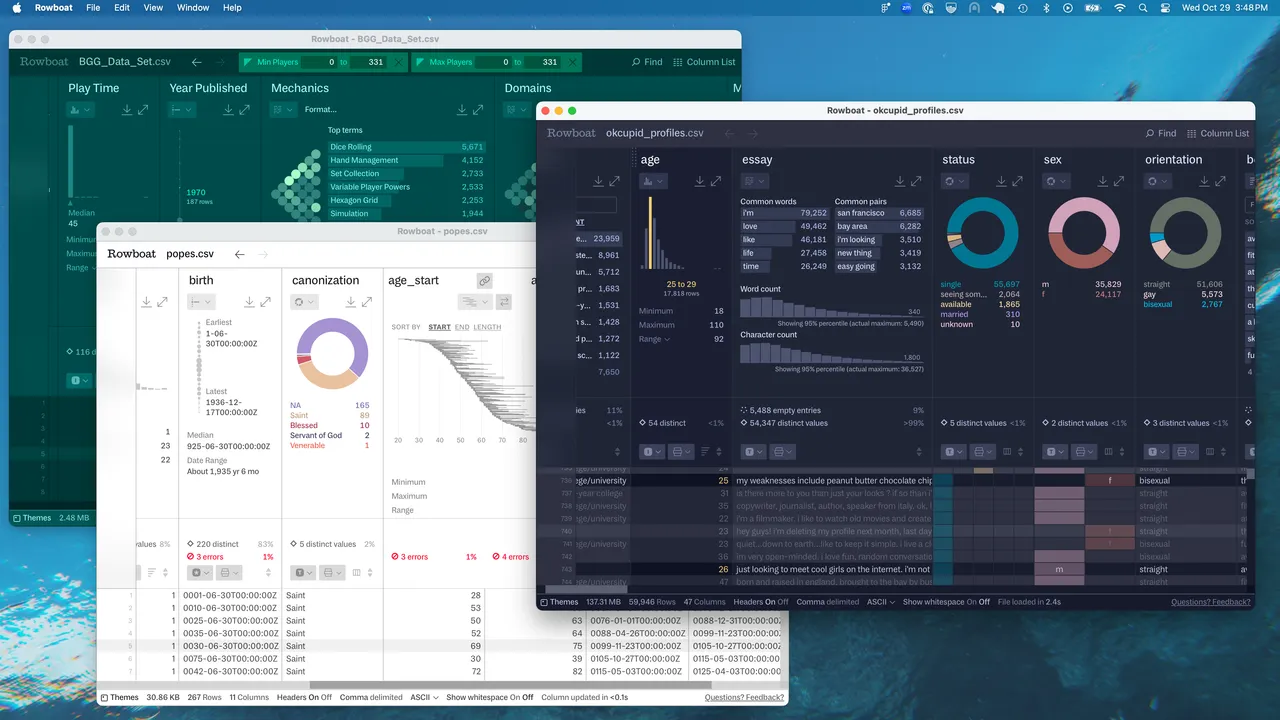Open Column List in BGG window
The image size is (1280, 720).
coord(703,62)
